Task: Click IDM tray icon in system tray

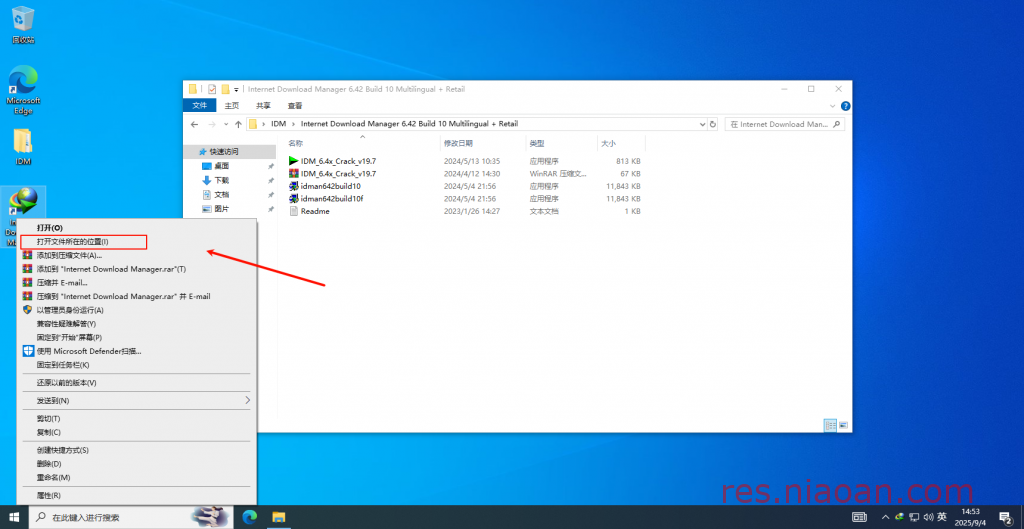Action: pos(899,517)
